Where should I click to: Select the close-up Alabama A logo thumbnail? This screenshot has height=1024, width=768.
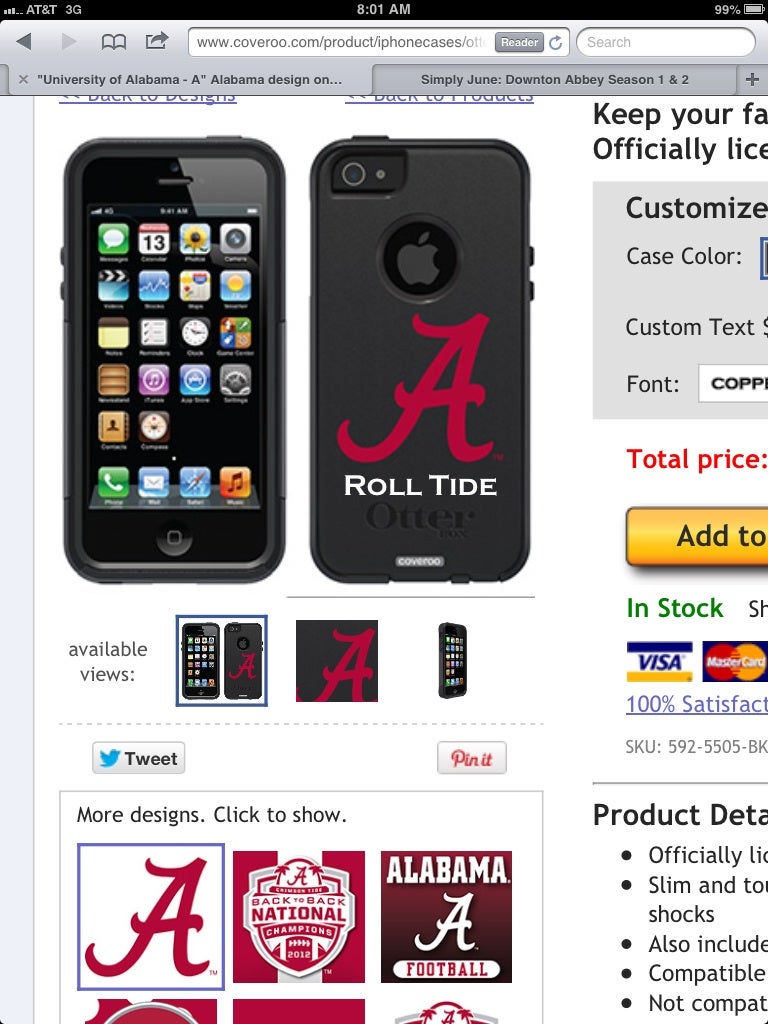pos(337,660)
